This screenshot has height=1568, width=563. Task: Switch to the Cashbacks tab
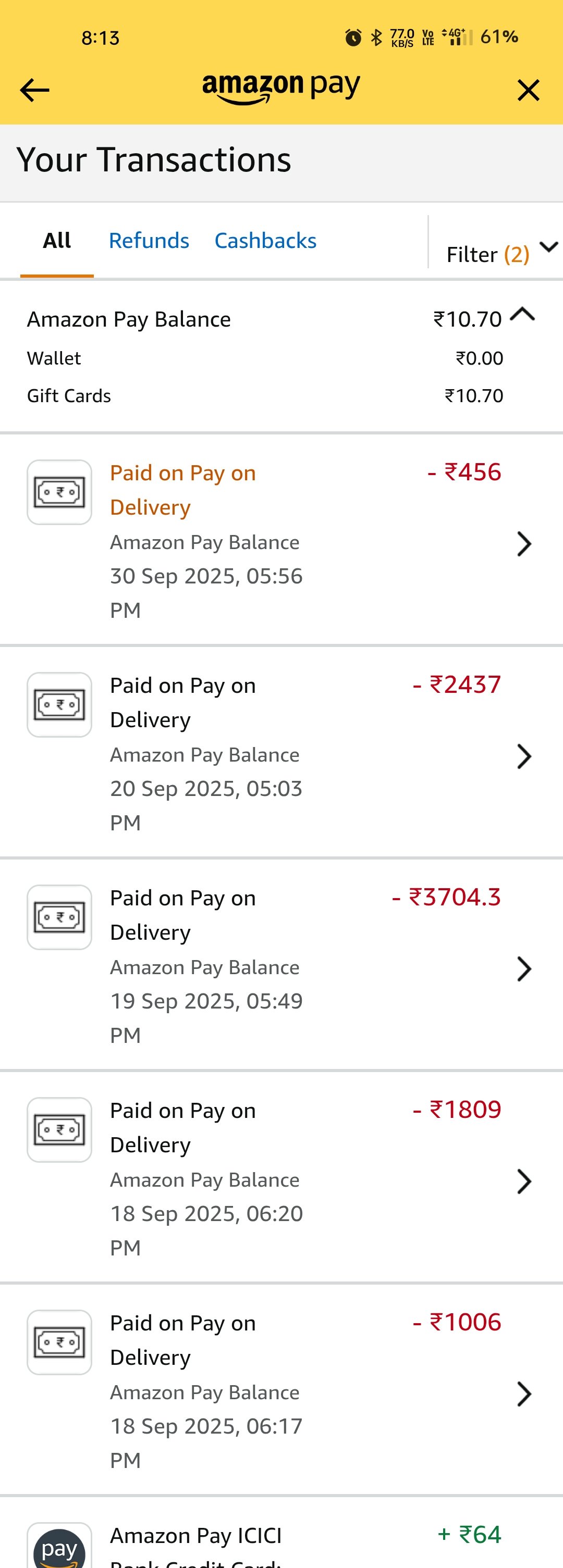point(265,241)
